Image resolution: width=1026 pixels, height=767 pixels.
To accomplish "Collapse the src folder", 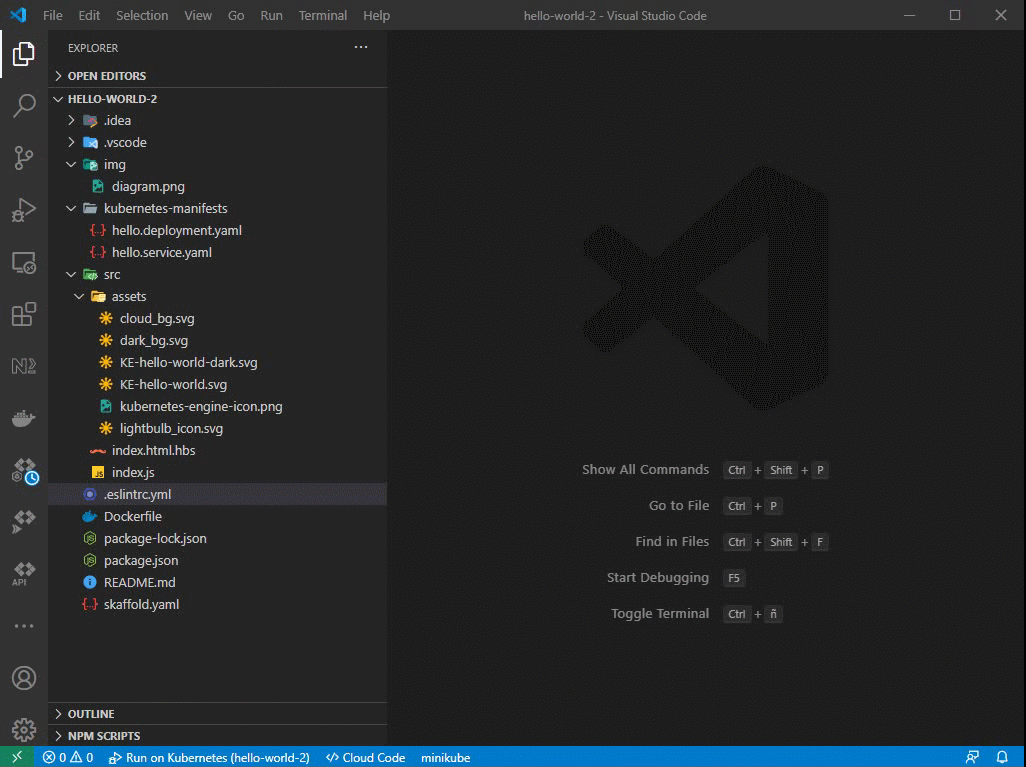I will pos(217,274).
